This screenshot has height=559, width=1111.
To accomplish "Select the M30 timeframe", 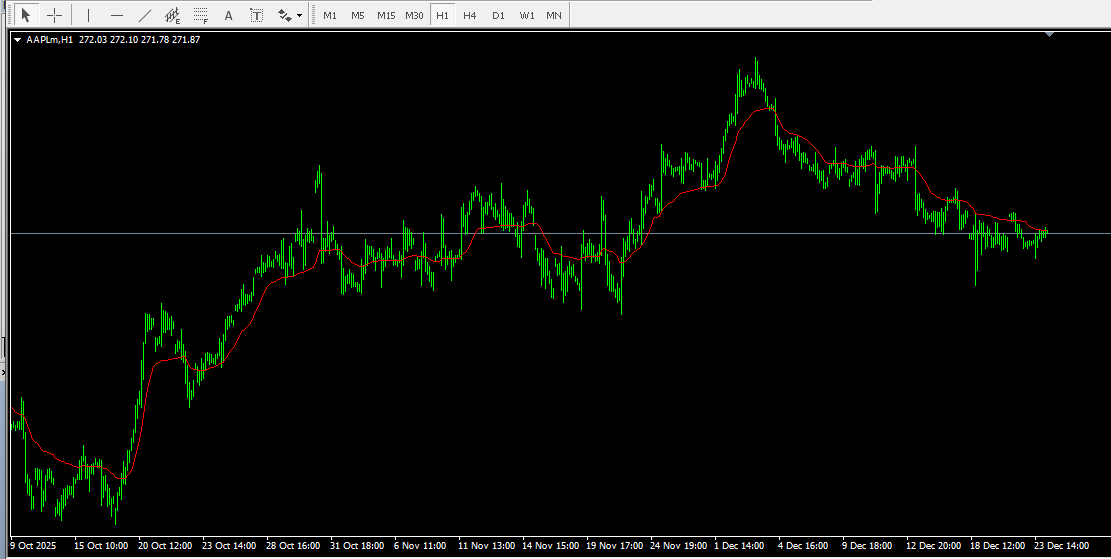I will click(414, 15).
